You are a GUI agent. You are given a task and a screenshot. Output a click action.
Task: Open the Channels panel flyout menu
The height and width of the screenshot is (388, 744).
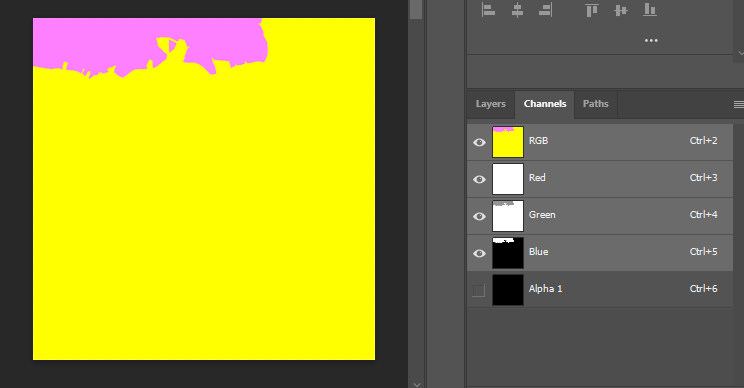point(738,104)
